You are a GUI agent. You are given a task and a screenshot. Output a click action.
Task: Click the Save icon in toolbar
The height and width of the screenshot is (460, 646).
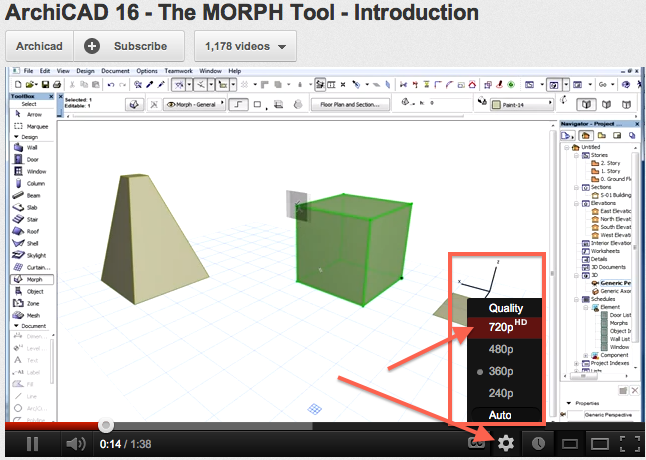point(45,84)
